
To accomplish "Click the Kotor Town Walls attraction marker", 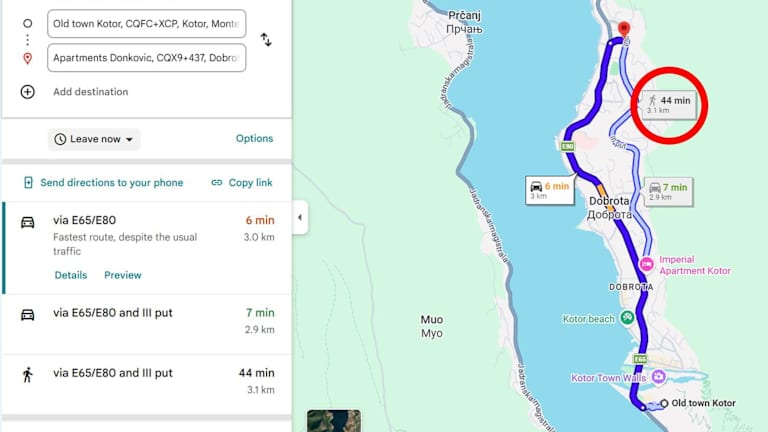I will (x=658, y=377).
